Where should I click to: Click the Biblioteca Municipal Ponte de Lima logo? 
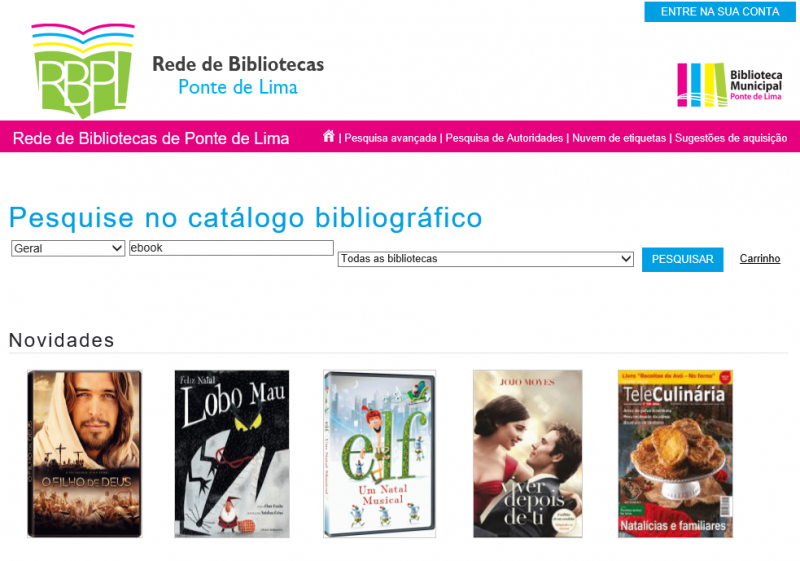[x=729, y=85]
